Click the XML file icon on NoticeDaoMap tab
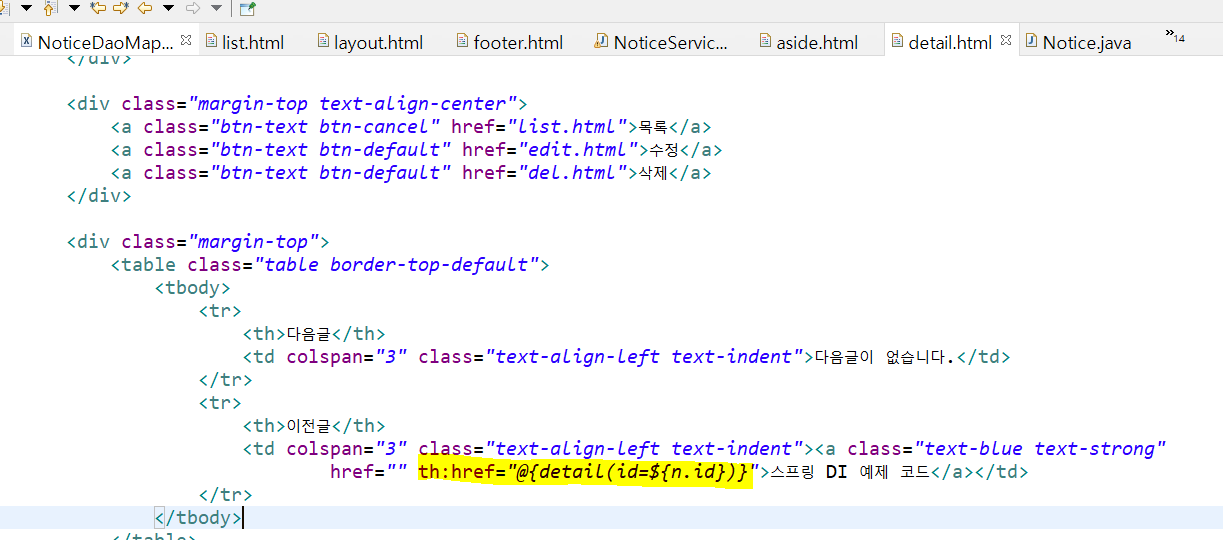This screenshot has width=1223, height=540. (25, 42)
